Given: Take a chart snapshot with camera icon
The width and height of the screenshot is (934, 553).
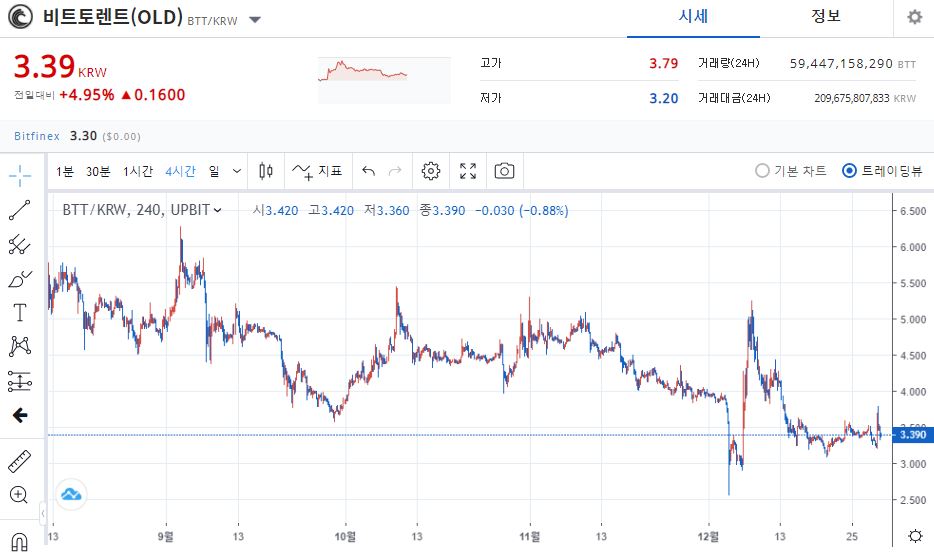Looking at the screenshot, I should (x=505, y=172).
